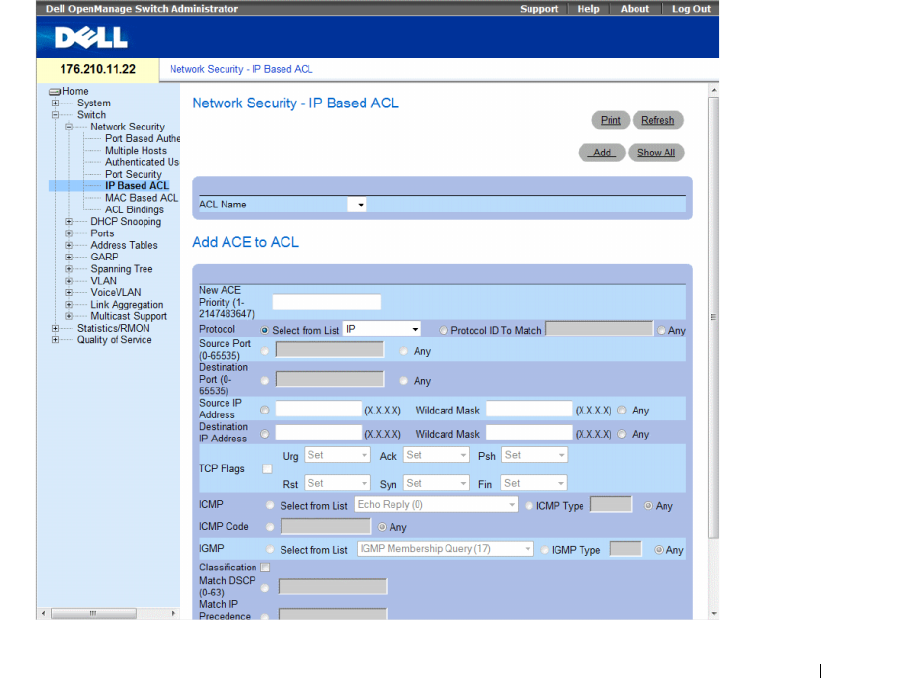The width and height of the screenshot is (900, 678).
Task: Open MAC Based ACL page
Action: pos(141,198)
